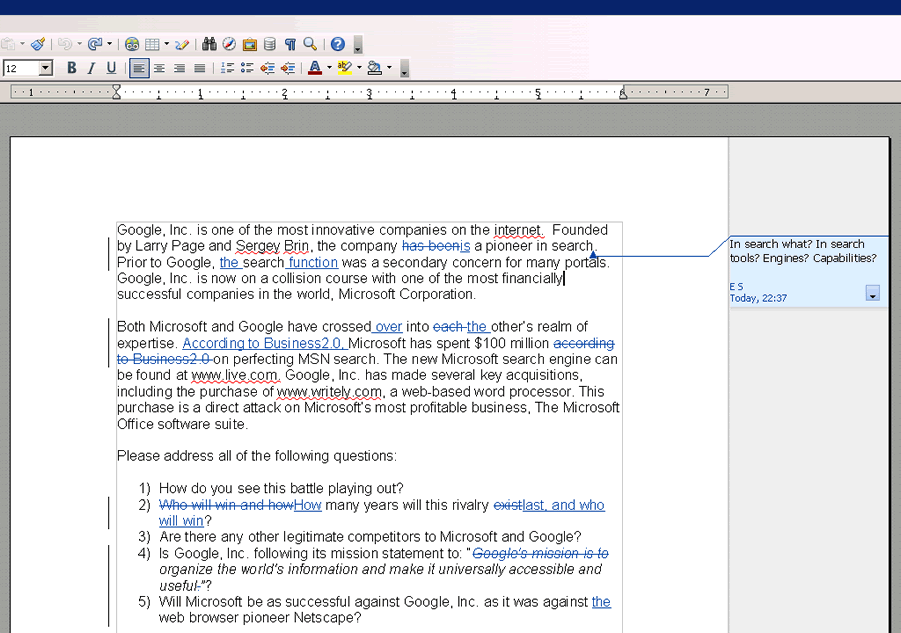Screen dimensions: 901x633
Task: Click the Format Paintbrush icon
Action: 38,44
